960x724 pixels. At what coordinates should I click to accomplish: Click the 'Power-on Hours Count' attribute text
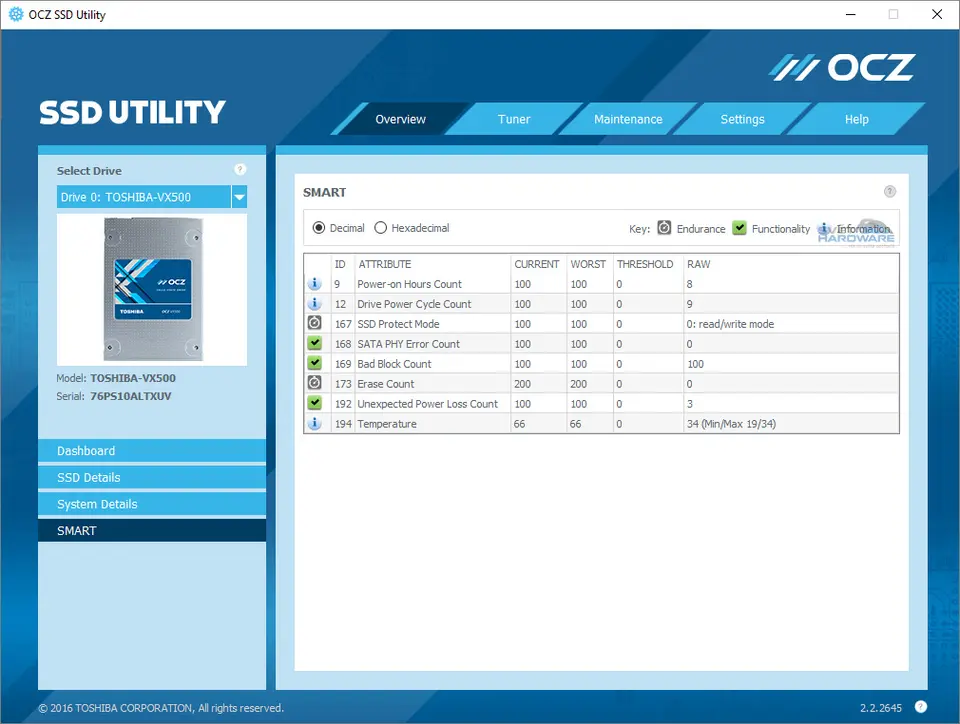pyautogui.click(x=410, y=284)
